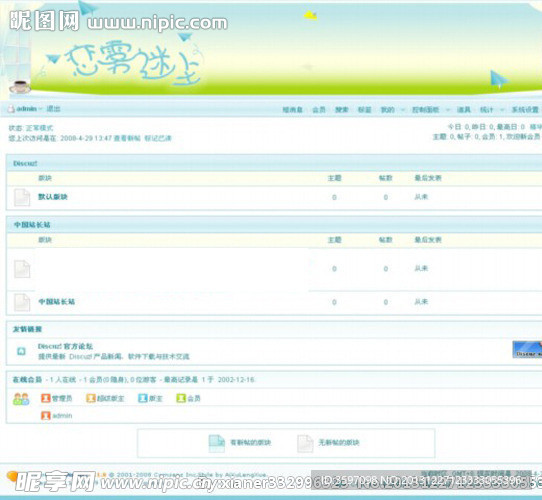Click the small icon left of Discuz! 官方论坛
This screenshot has height=500, width=542.
[x=21, y=351]
